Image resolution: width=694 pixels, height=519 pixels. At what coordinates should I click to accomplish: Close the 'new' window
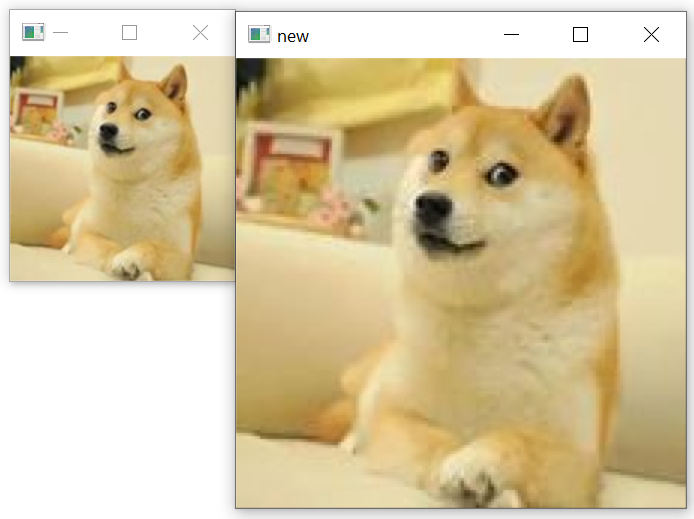point(651,35)
